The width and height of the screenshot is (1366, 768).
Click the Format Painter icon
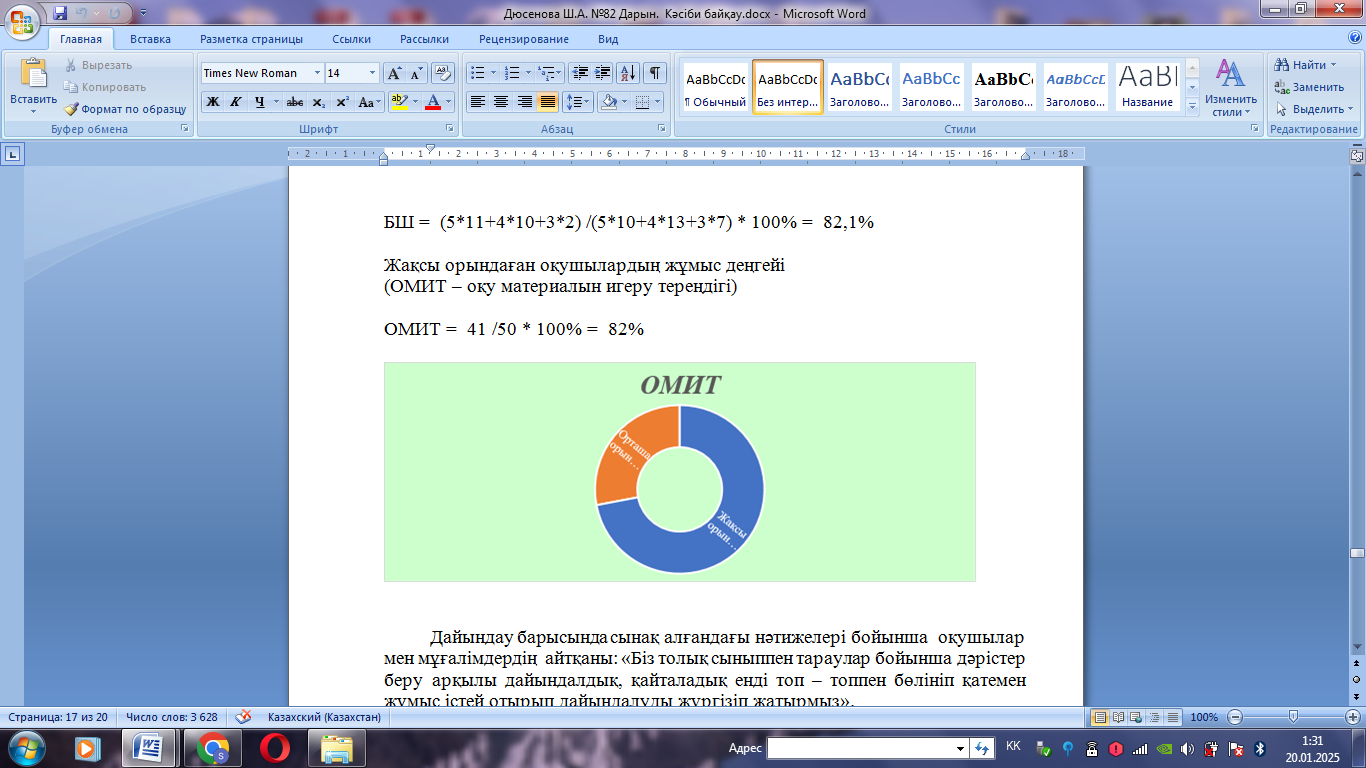coord(72,109)
